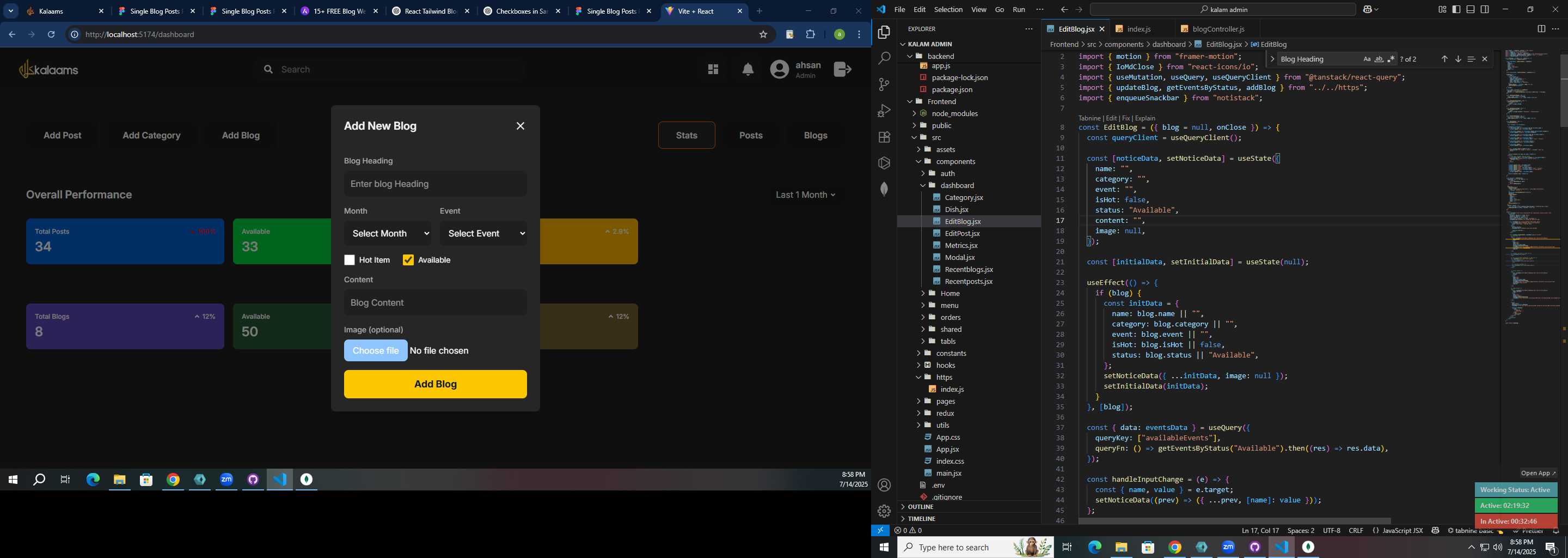Check the Hot Item checkbox
Viewport: 1568px width, 558px height.
coord(350,260)
